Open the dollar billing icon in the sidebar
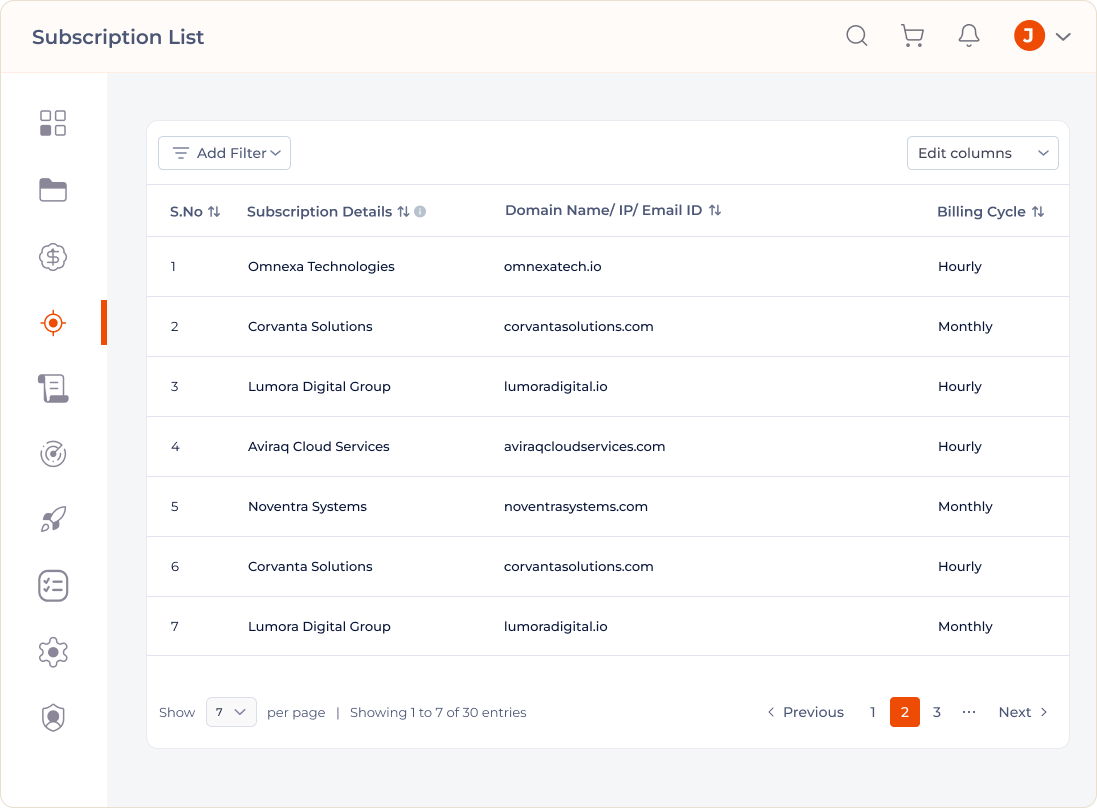 [x=53, y=257]
